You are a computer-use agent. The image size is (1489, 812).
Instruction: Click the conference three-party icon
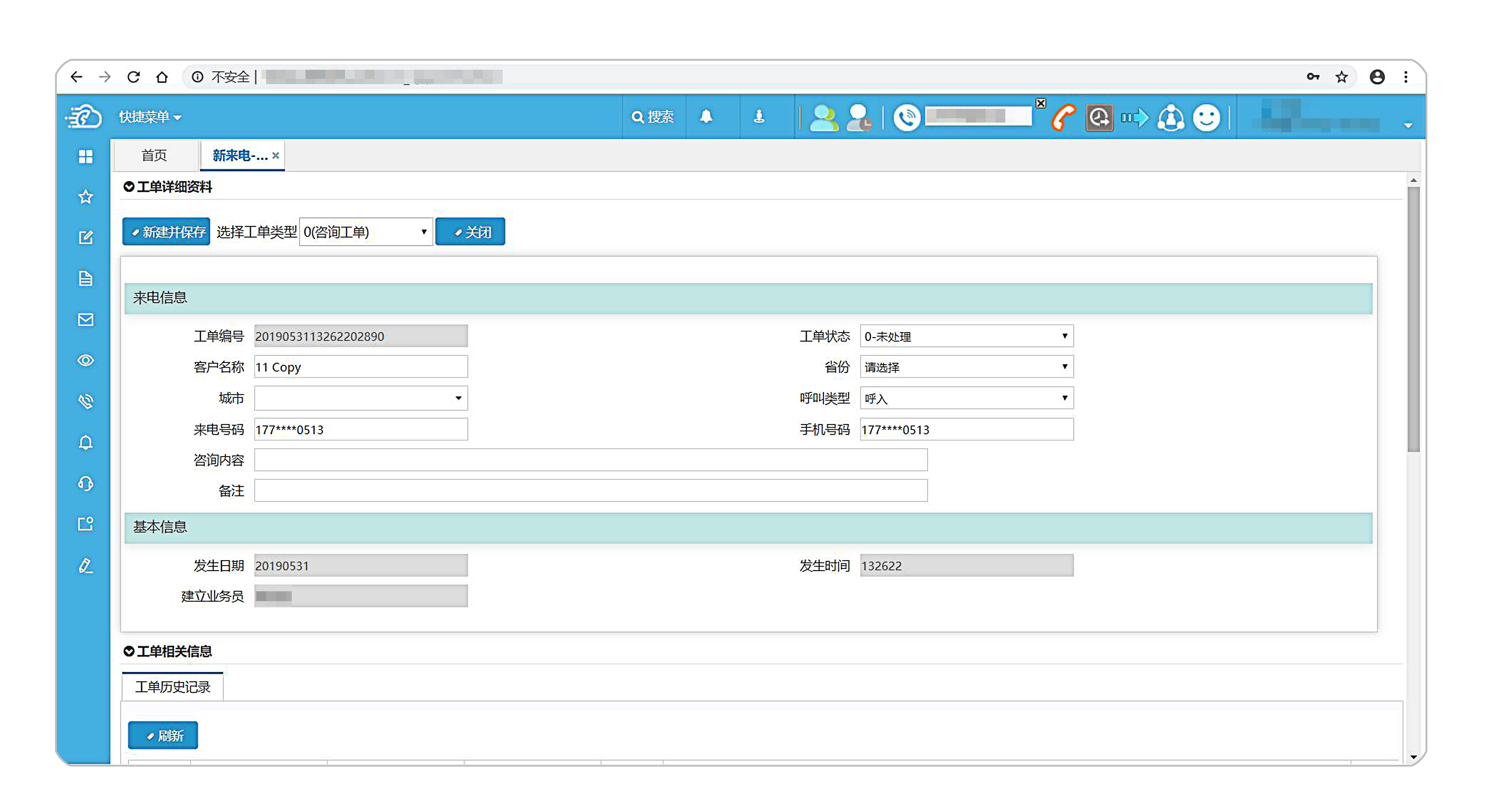point(1171,117)
